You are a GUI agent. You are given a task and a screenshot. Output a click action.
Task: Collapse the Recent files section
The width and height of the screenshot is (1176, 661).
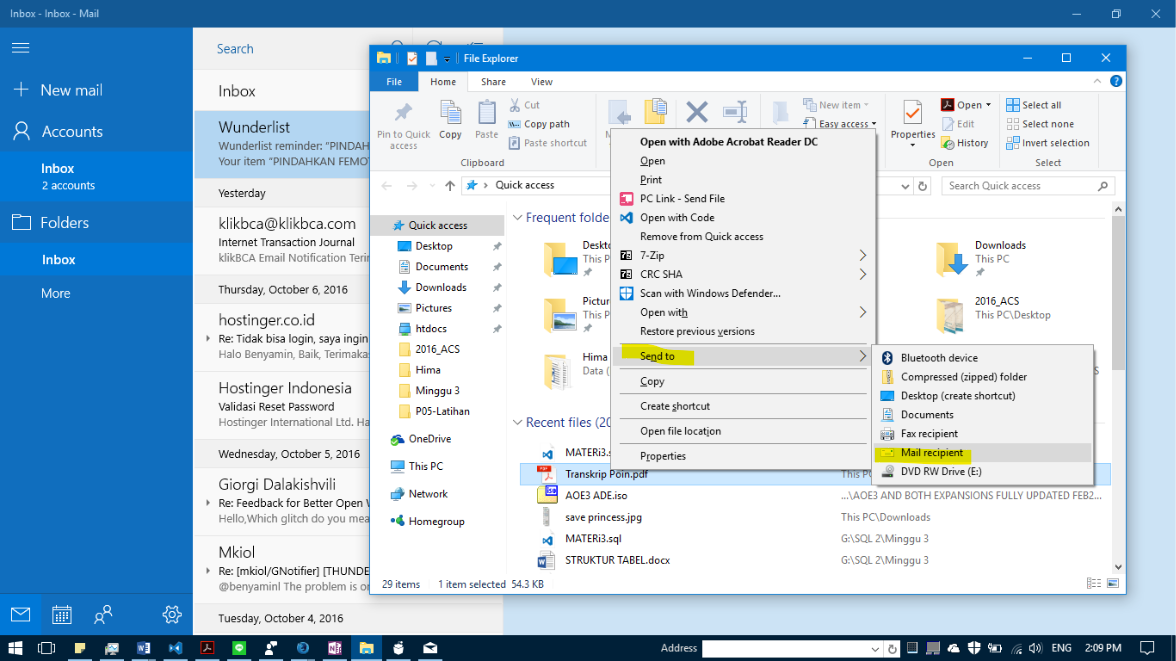pyautogui.click(x=517, y=422)
